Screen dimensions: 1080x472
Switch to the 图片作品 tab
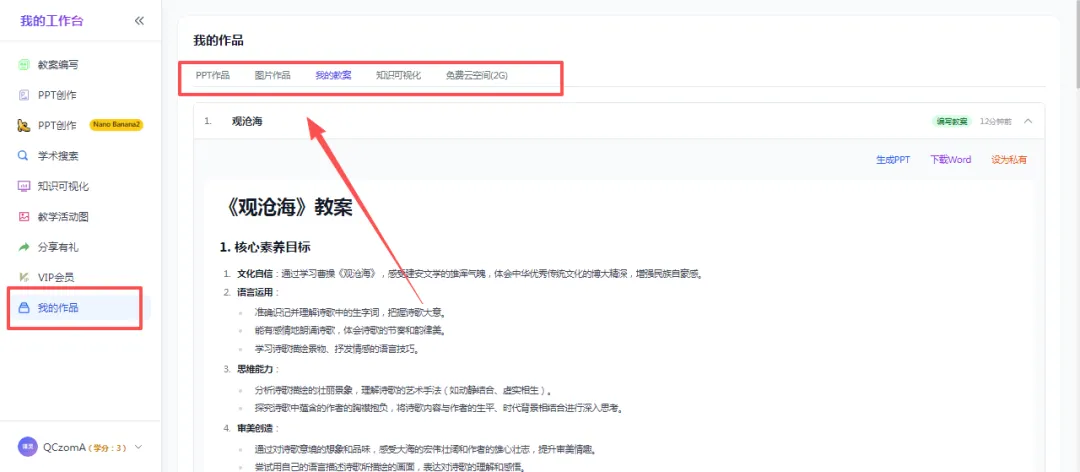272,75
